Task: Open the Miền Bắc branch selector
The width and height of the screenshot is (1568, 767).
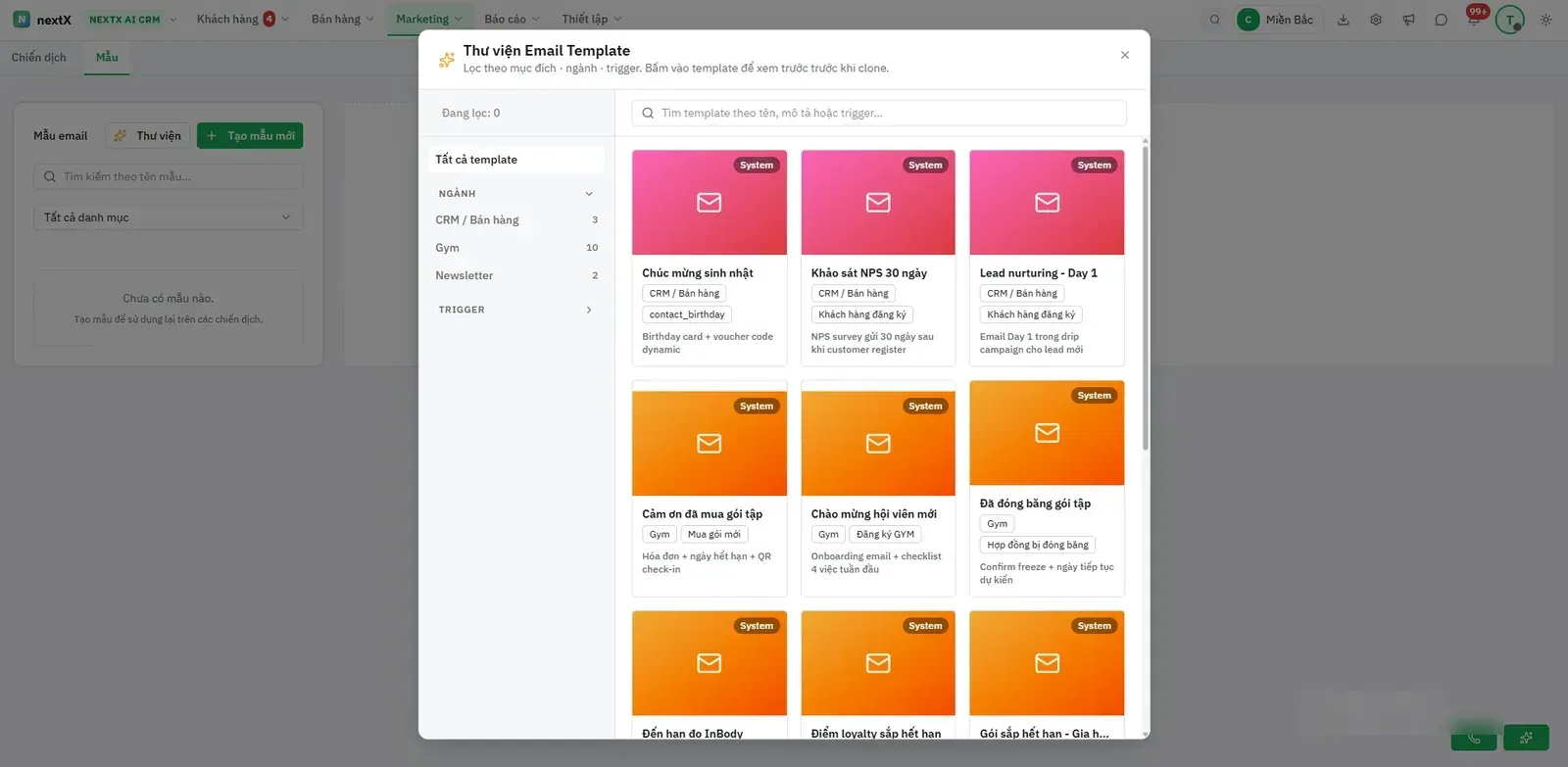Action: point(1278,20)
